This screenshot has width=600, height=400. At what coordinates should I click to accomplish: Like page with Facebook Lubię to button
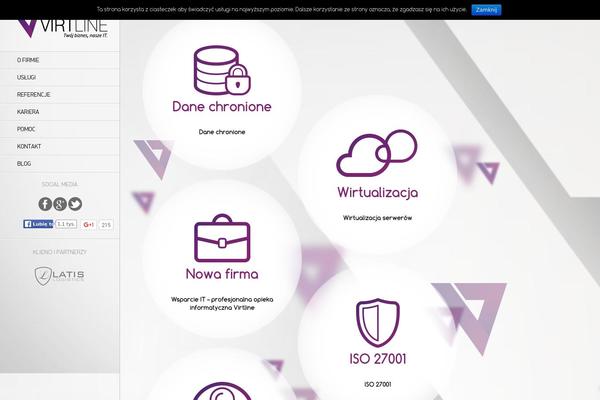click(38, 224)
